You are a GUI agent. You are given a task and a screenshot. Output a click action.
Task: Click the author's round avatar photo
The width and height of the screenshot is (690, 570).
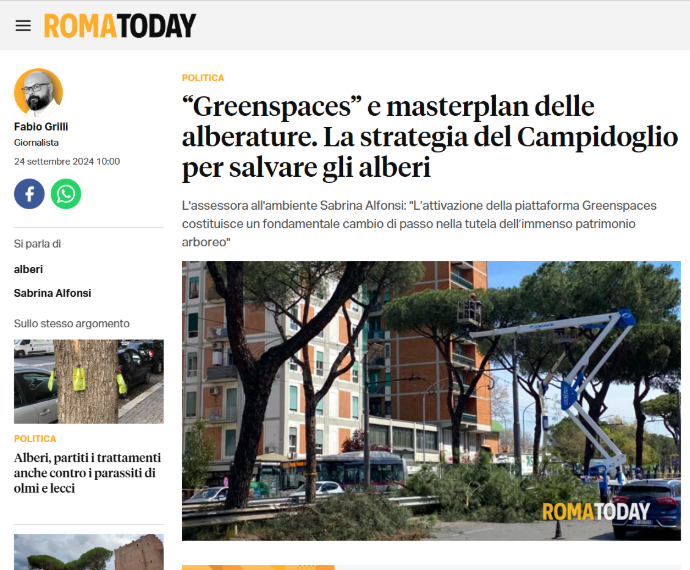(38, 92)
